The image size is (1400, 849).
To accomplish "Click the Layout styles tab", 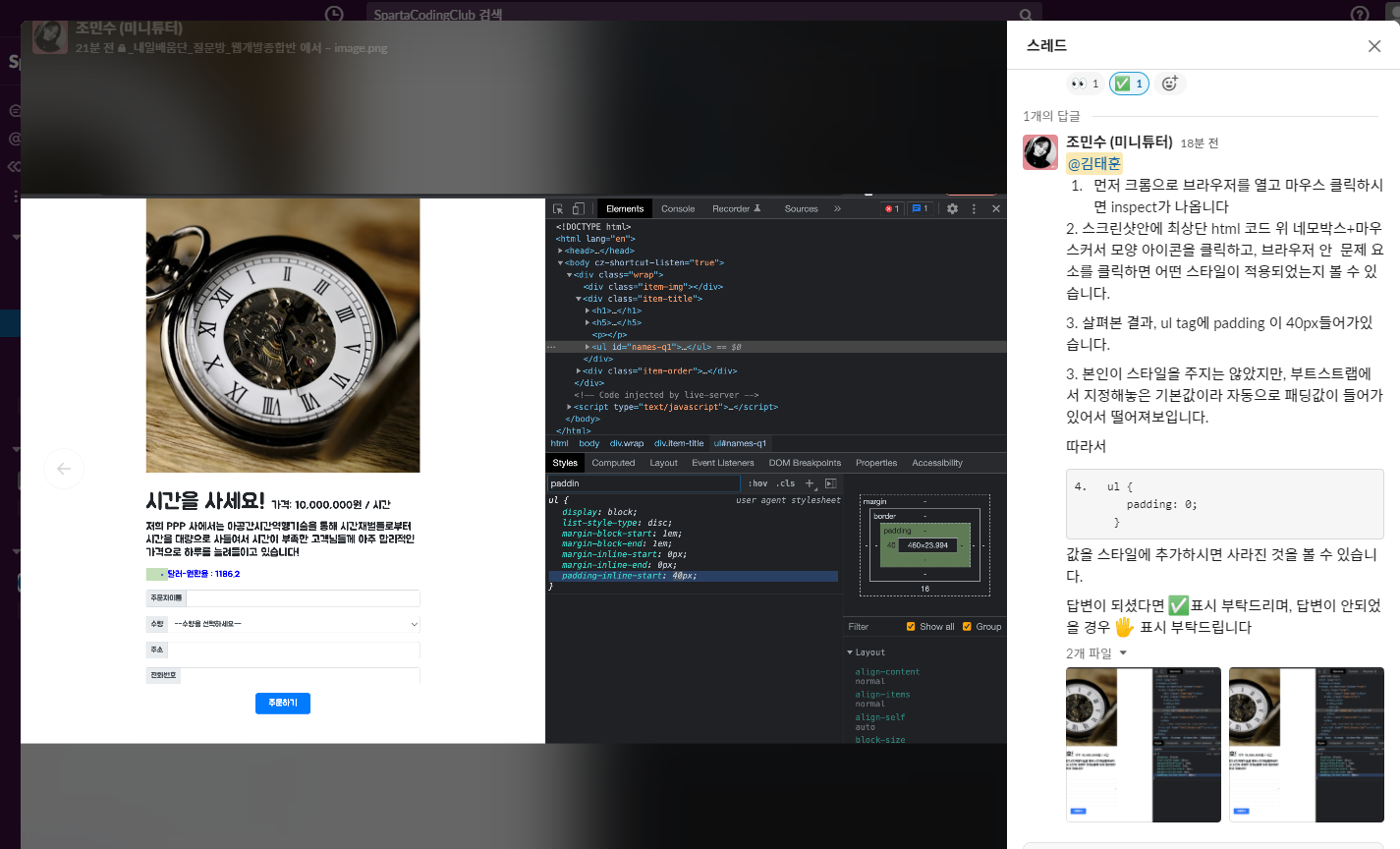I will point(663,463).
